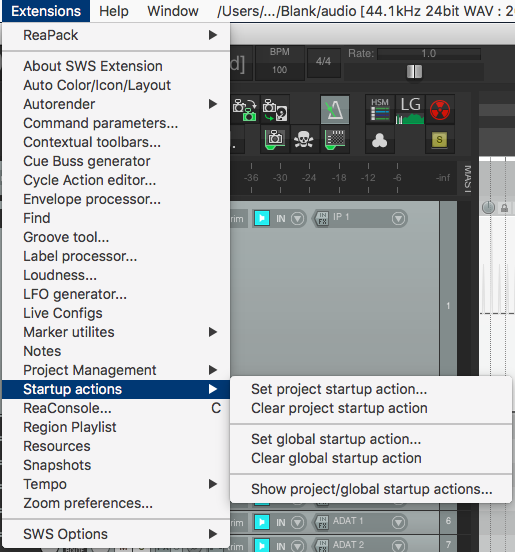The image size is (515, 552).
Task: Open Auto Color/Icon/Layout
Action: (x=116, y=85)
